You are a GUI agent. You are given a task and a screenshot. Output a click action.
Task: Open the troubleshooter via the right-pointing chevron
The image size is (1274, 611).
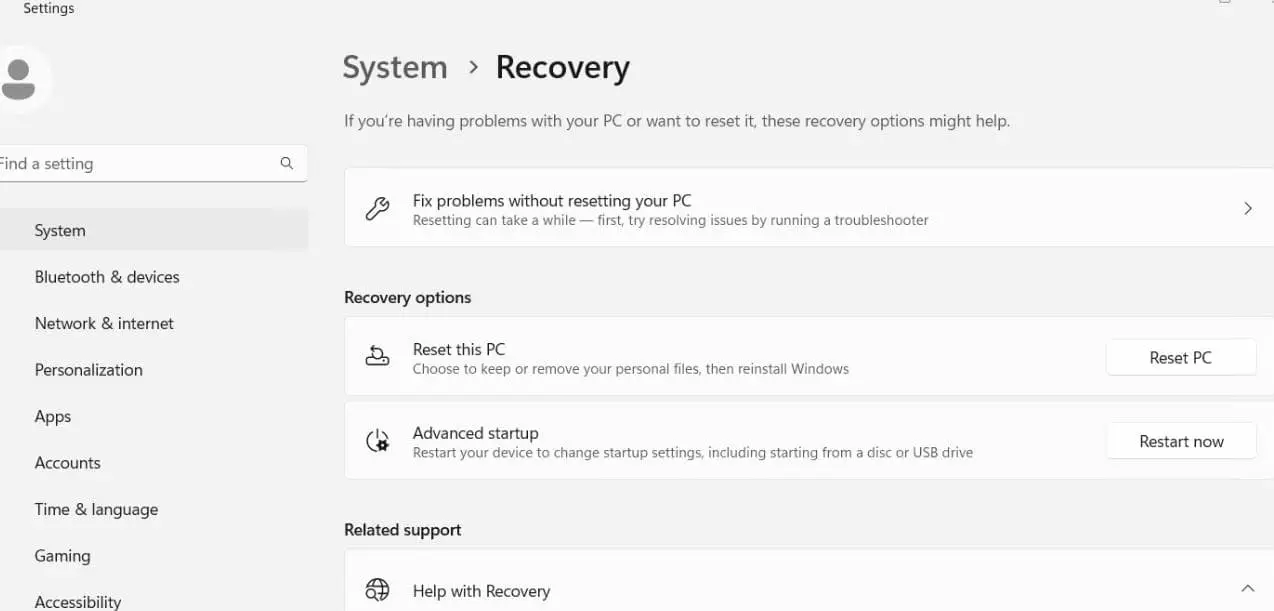[x=1247, y=208]
